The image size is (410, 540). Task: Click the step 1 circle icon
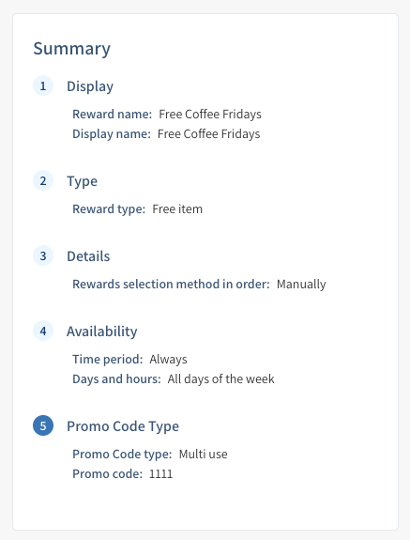tap(43, 86)
